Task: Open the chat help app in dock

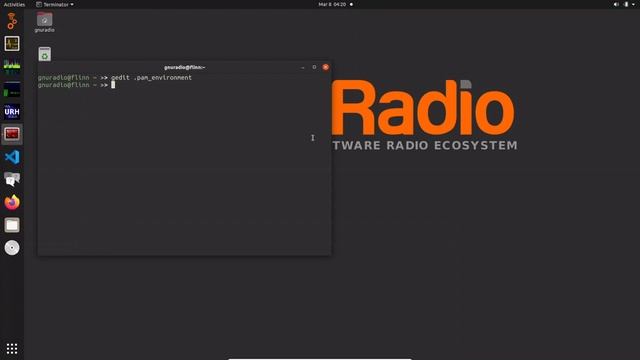Action: [12, 180]
